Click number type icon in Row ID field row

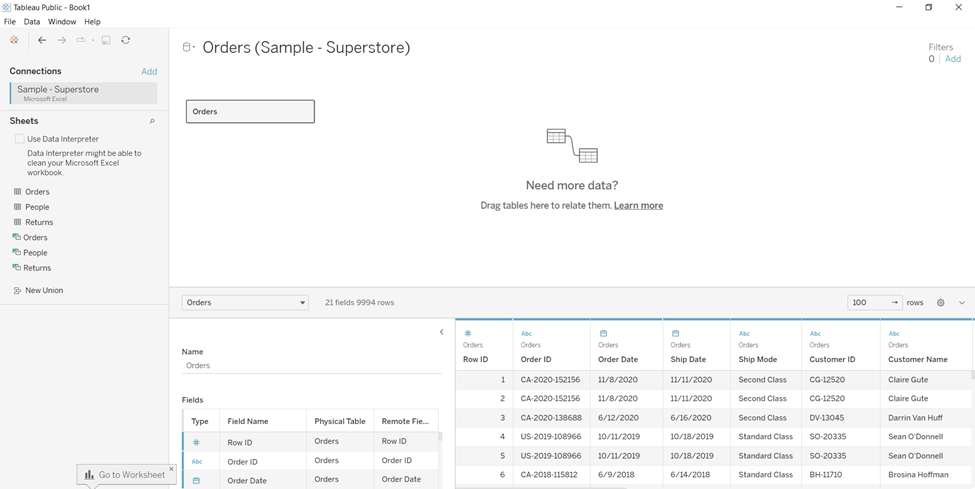tap(196, 442)
